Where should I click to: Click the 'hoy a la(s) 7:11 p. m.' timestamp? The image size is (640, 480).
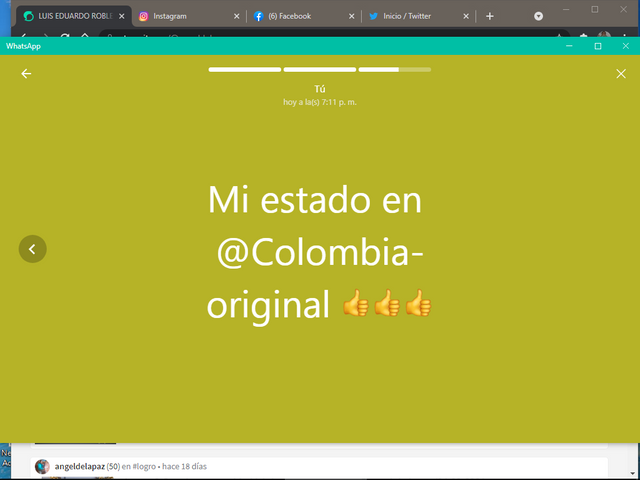click(x=320, y=102)
